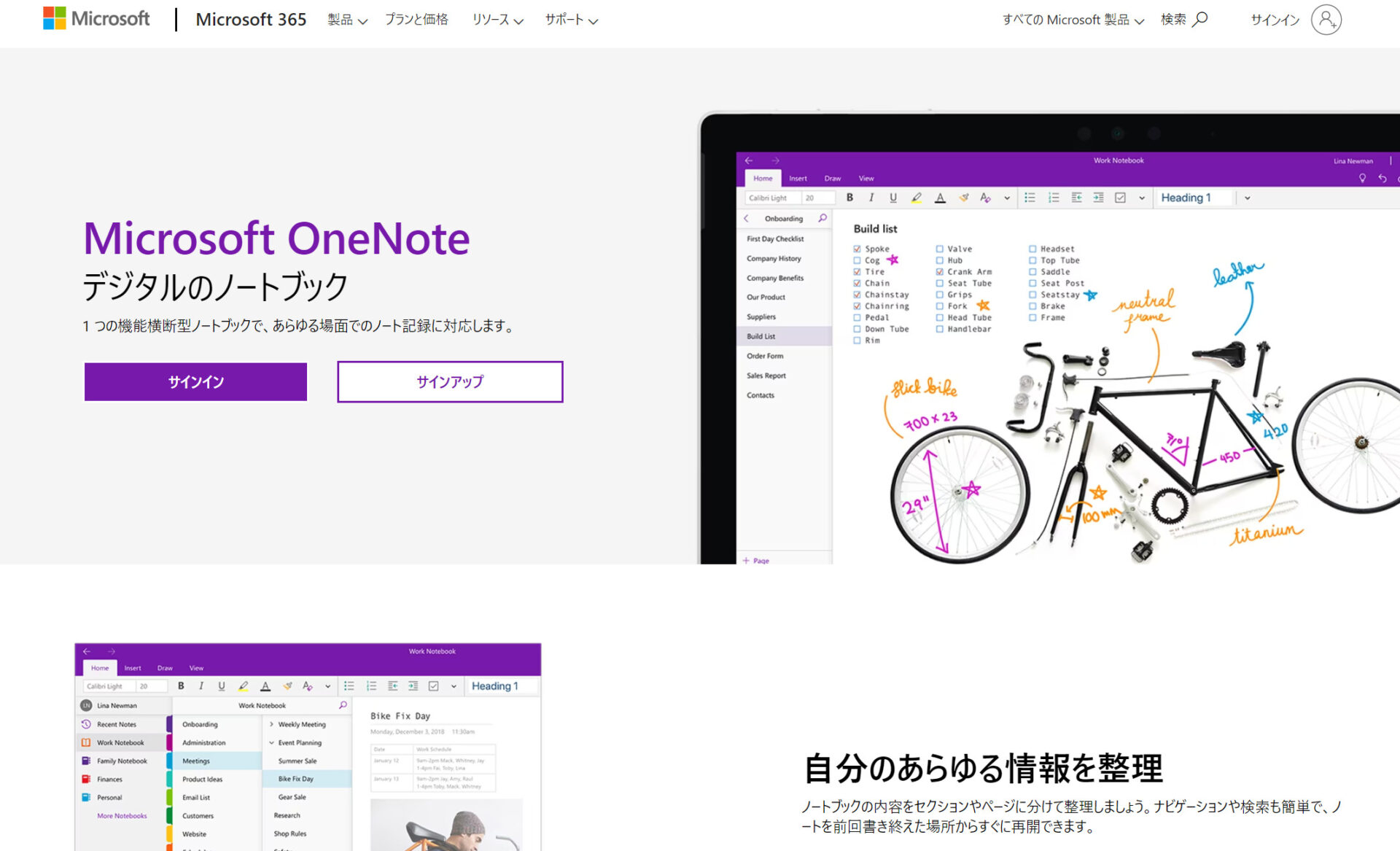Apply Italic formatting in the ribbon
1400x851 pixels.
871,198
